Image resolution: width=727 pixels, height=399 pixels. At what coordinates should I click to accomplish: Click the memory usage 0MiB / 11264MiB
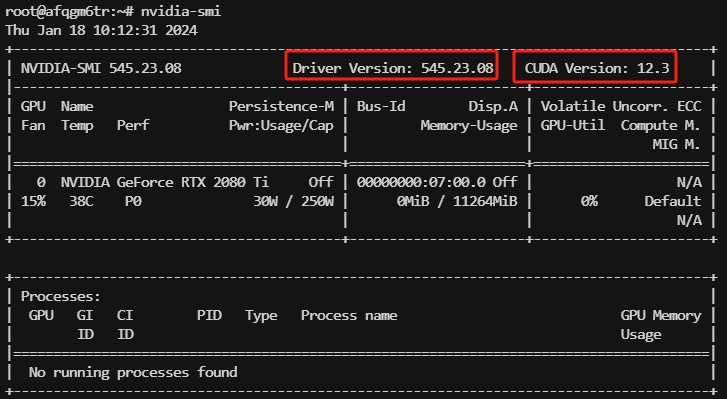[x=457, y=201]
